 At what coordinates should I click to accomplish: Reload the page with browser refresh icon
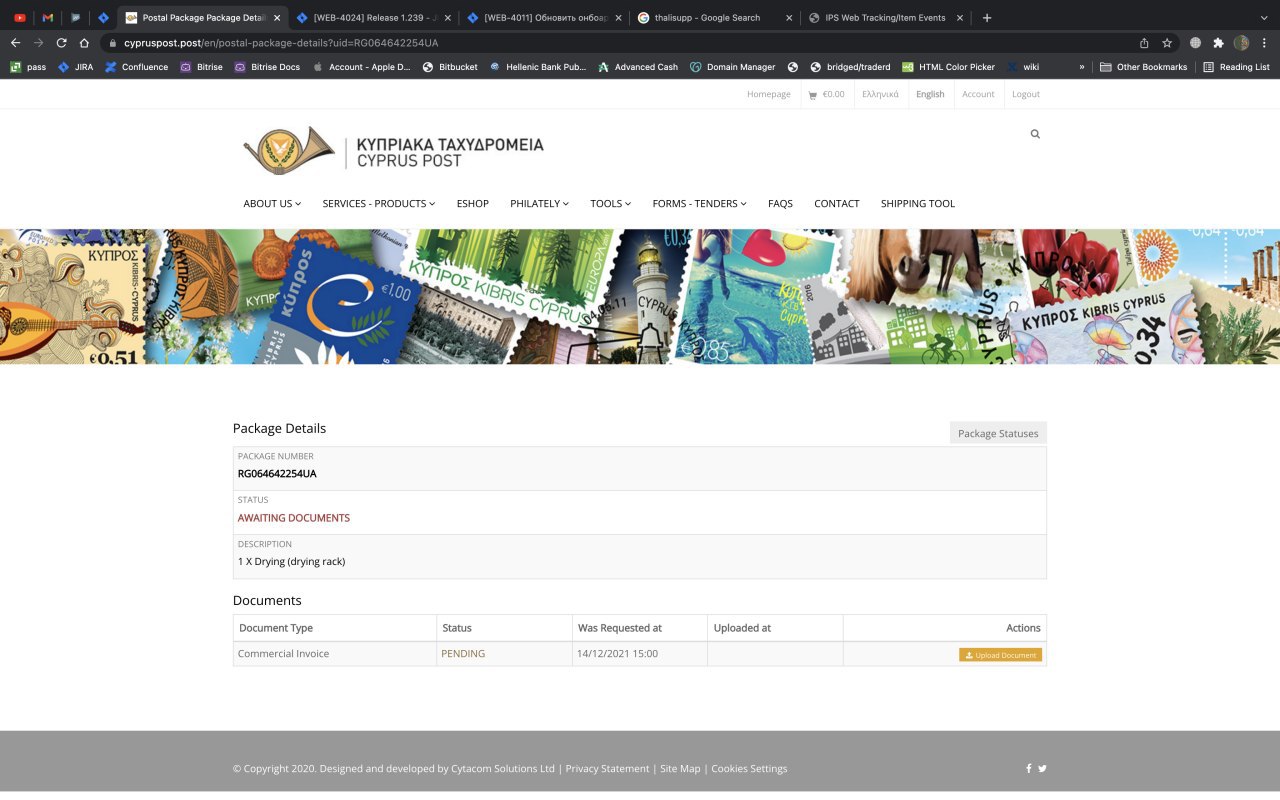pos(61,43)
